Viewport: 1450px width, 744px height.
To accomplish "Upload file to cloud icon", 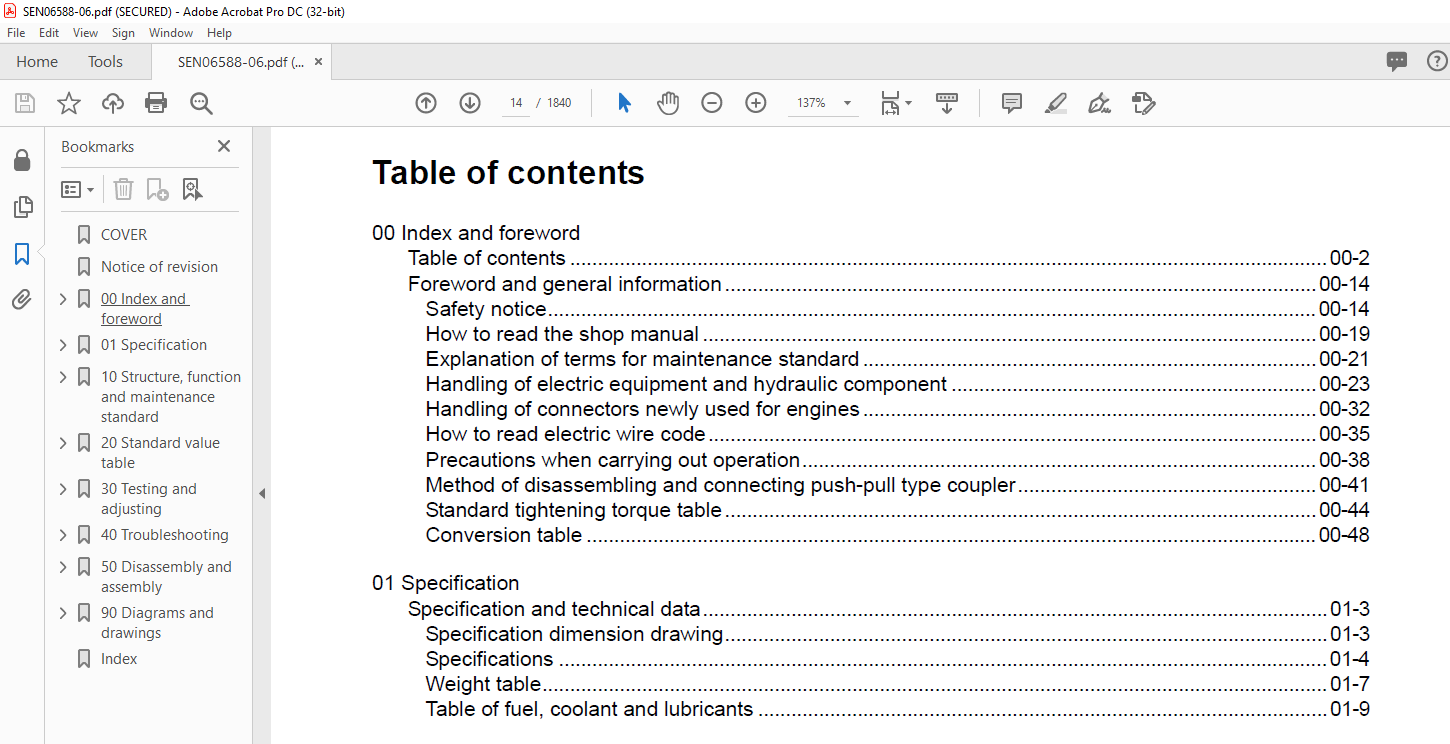I will (113, 103).
